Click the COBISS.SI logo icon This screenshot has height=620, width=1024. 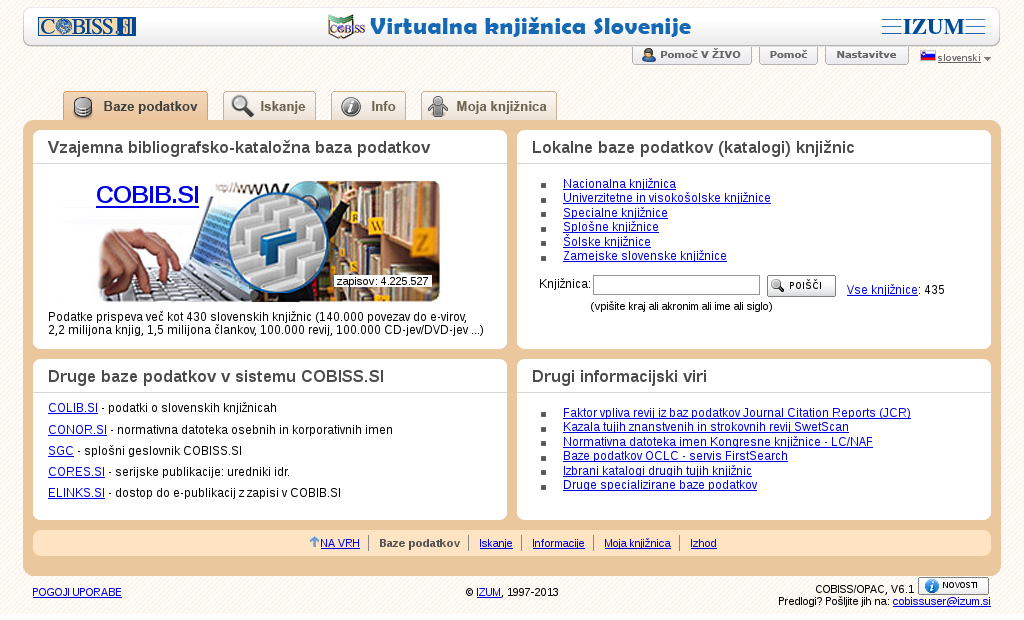tap(87, 27)
